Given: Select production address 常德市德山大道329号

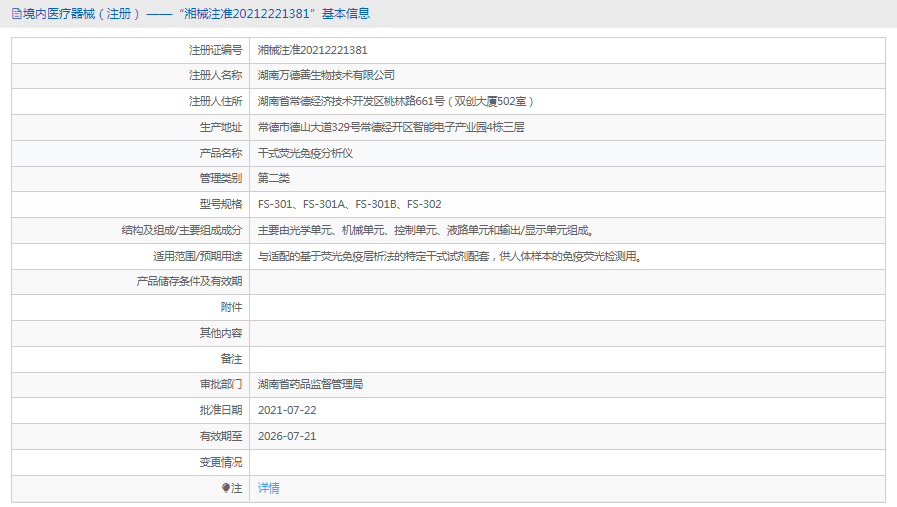Looking at the screenshot, I should 391,127.
